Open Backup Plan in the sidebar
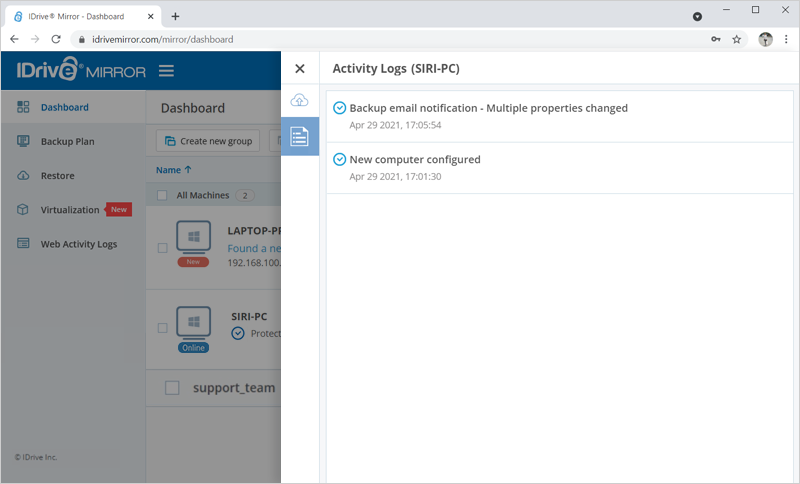800x484 pixels. (x=67, y=141)
